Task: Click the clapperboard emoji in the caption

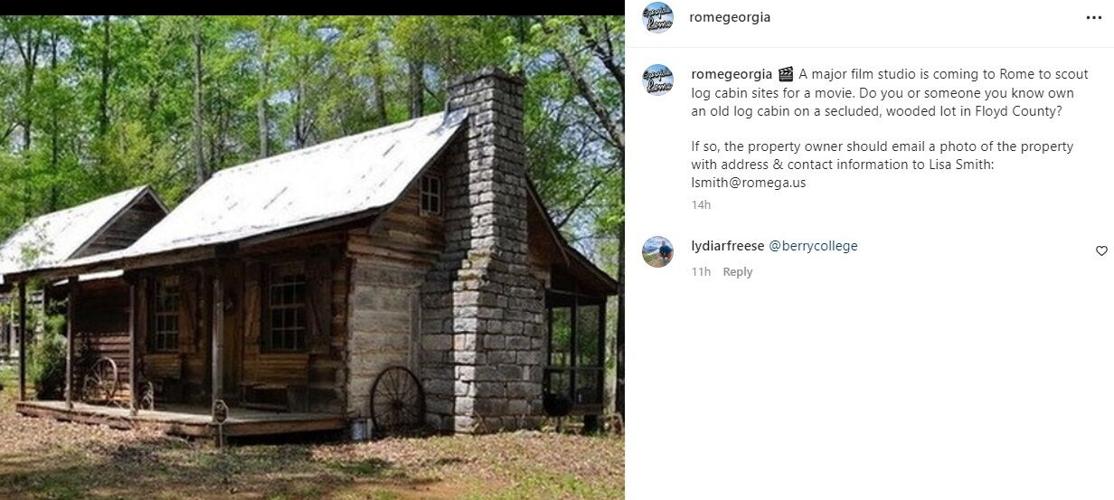Action: pos(785,74)
